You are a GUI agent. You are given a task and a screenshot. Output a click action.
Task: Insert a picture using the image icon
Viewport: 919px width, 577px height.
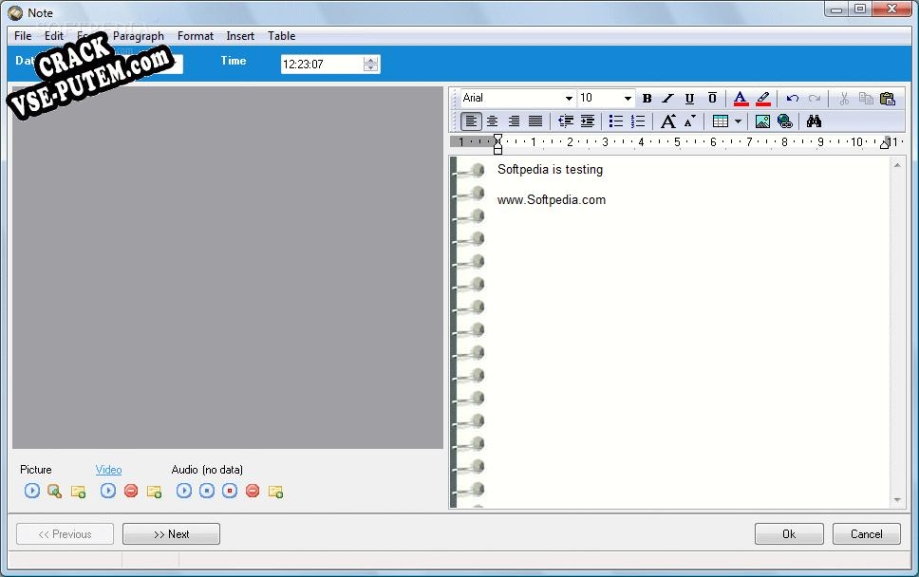(x=762, y=121)
